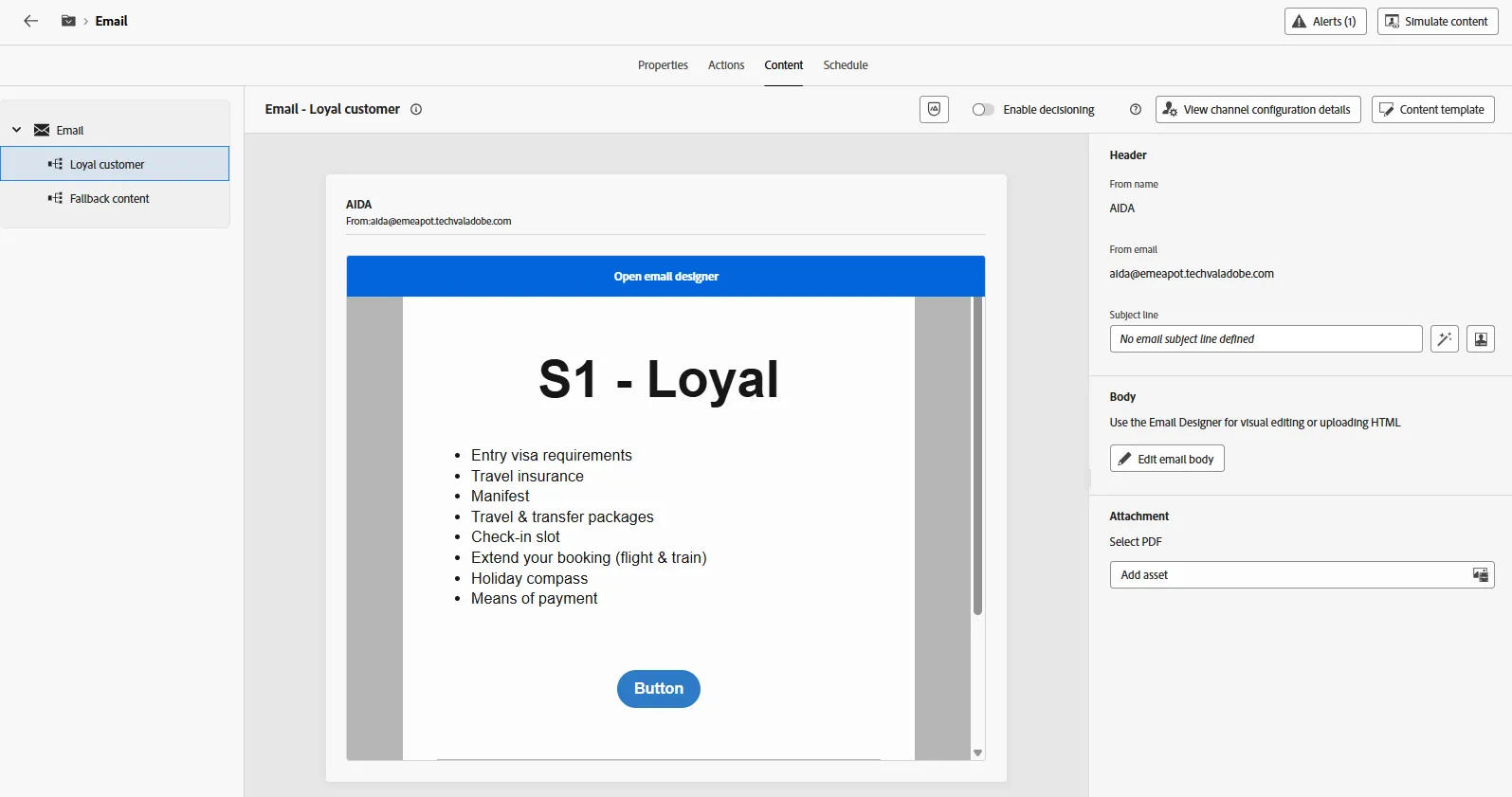
Task: Open personalization dialog icon for subject line
Action: point(1481,339)
